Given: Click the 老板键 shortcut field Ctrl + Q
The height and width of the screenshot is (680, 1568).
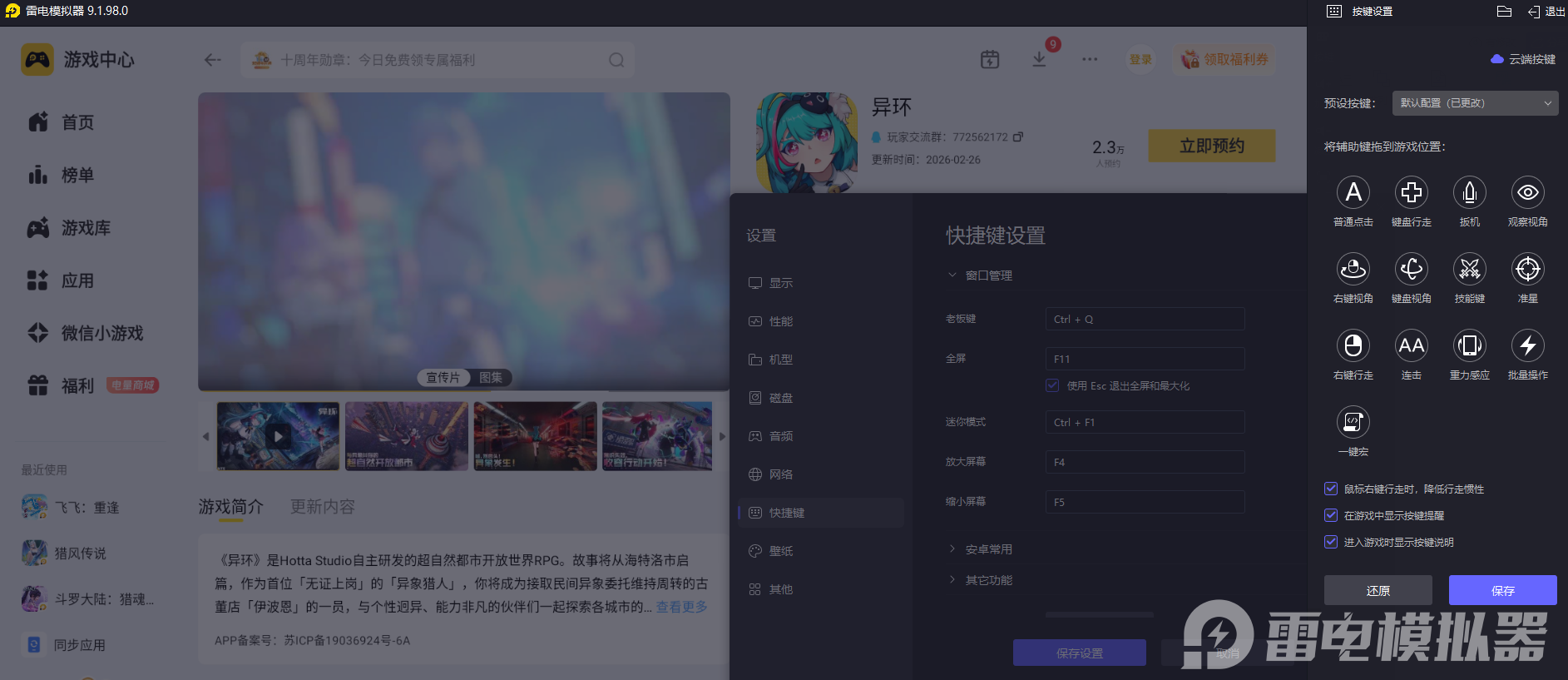Looking at the screenshot, I should (1145, 319).
